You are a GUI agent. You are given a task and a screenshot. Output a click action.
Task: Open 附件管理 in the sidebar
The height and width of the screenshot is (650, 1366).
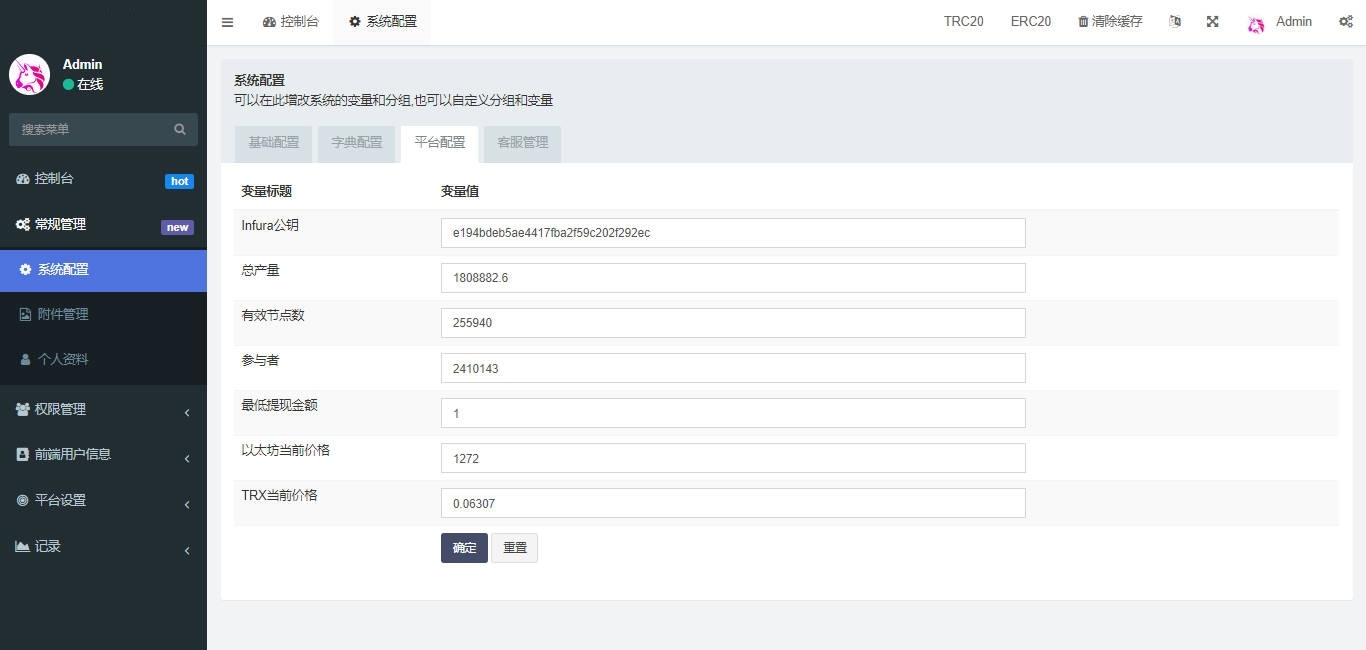63,314
